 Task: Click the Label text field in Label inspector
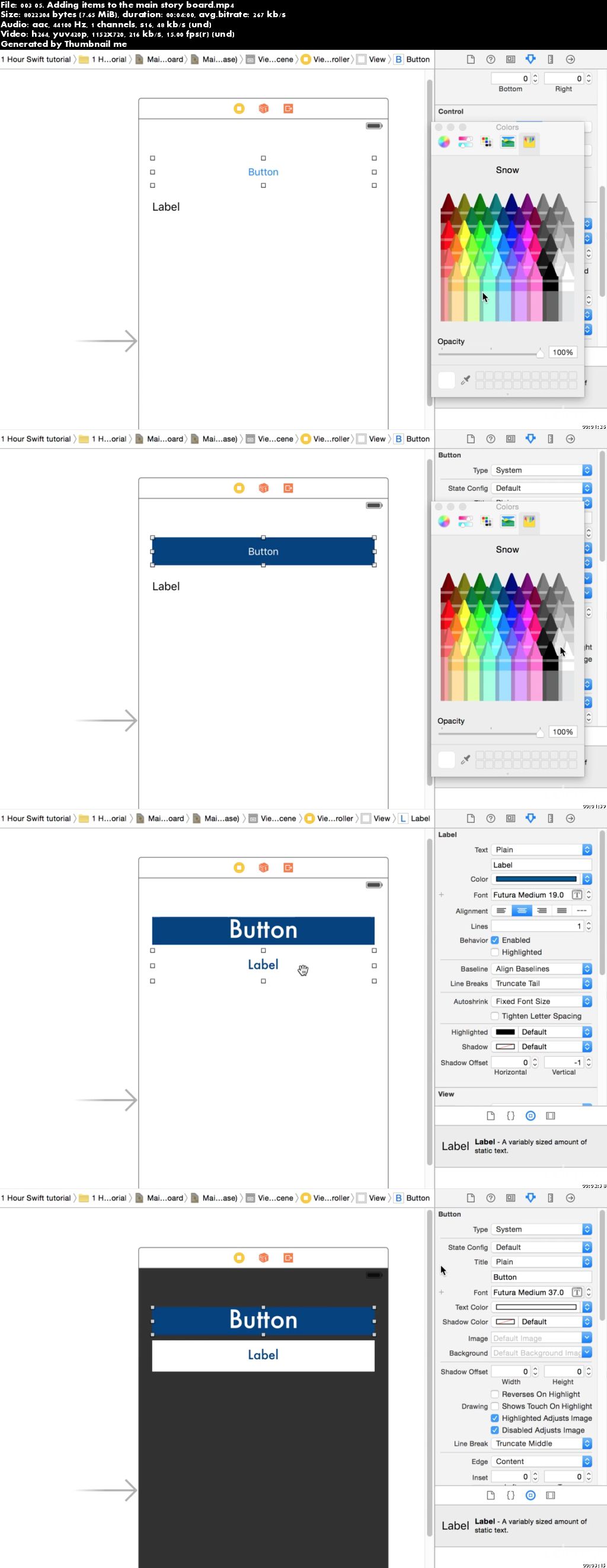coord(541,864)
